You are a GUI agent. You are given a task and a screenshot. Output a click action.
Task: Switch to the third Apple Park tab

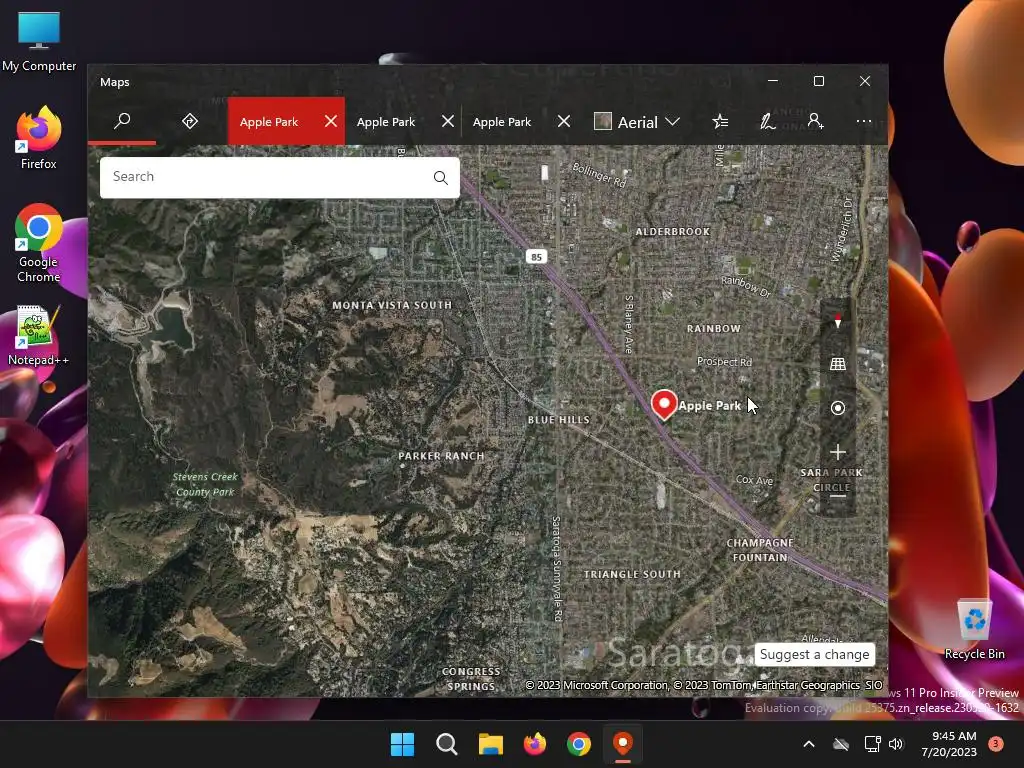tap(502, 122)
